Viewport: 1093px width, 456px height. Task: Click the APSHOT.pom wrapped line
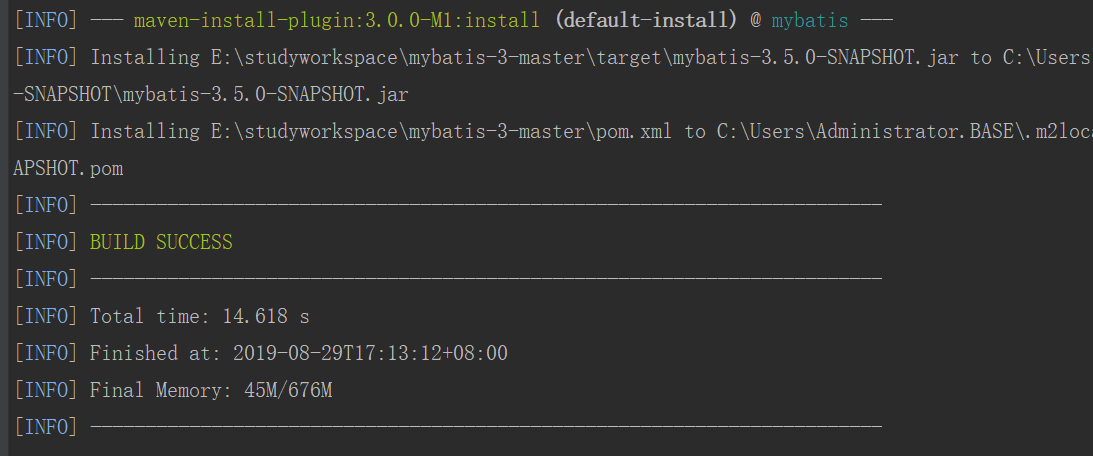click(68, 169)
